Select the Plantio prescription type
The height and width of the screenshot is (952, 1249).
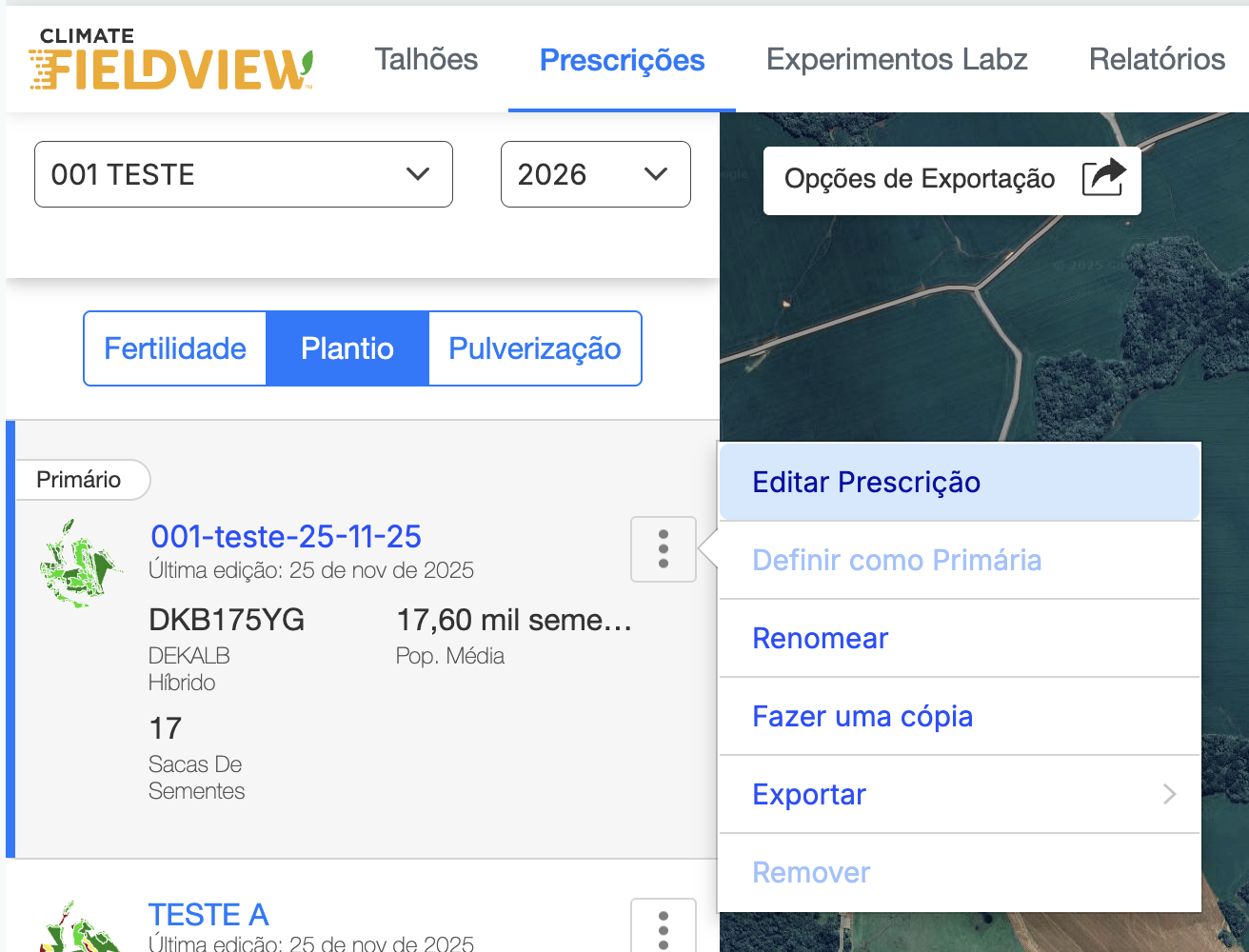(347, 348)
